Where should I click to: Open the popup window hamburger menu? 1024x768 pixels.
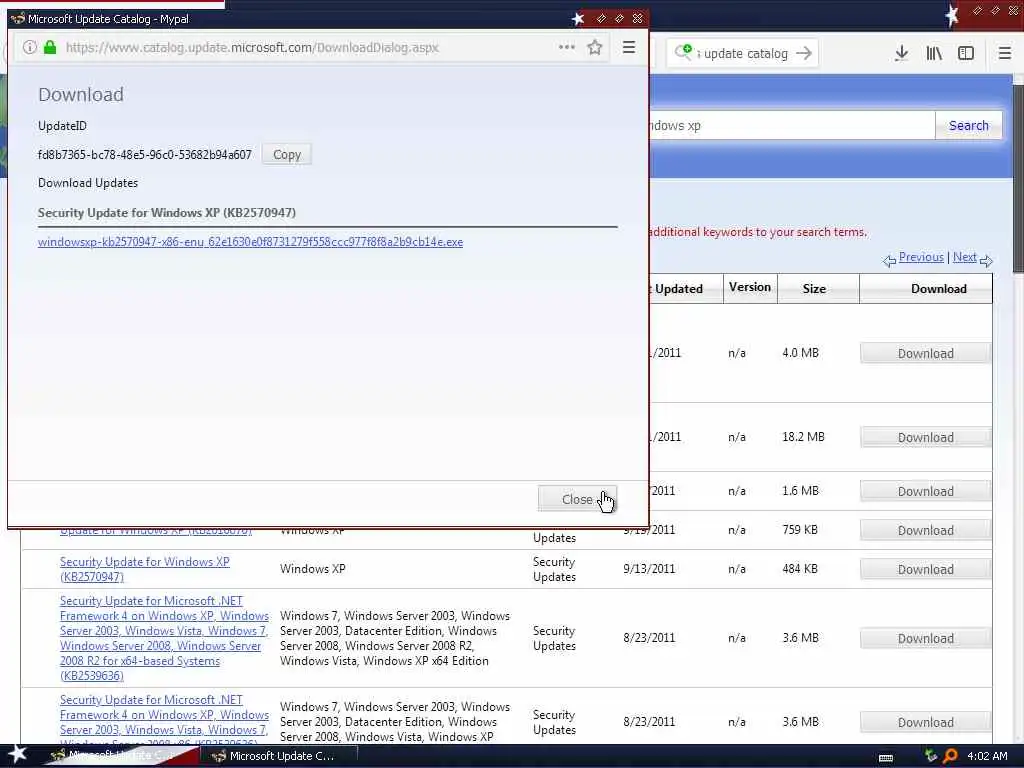coord(629,47)
